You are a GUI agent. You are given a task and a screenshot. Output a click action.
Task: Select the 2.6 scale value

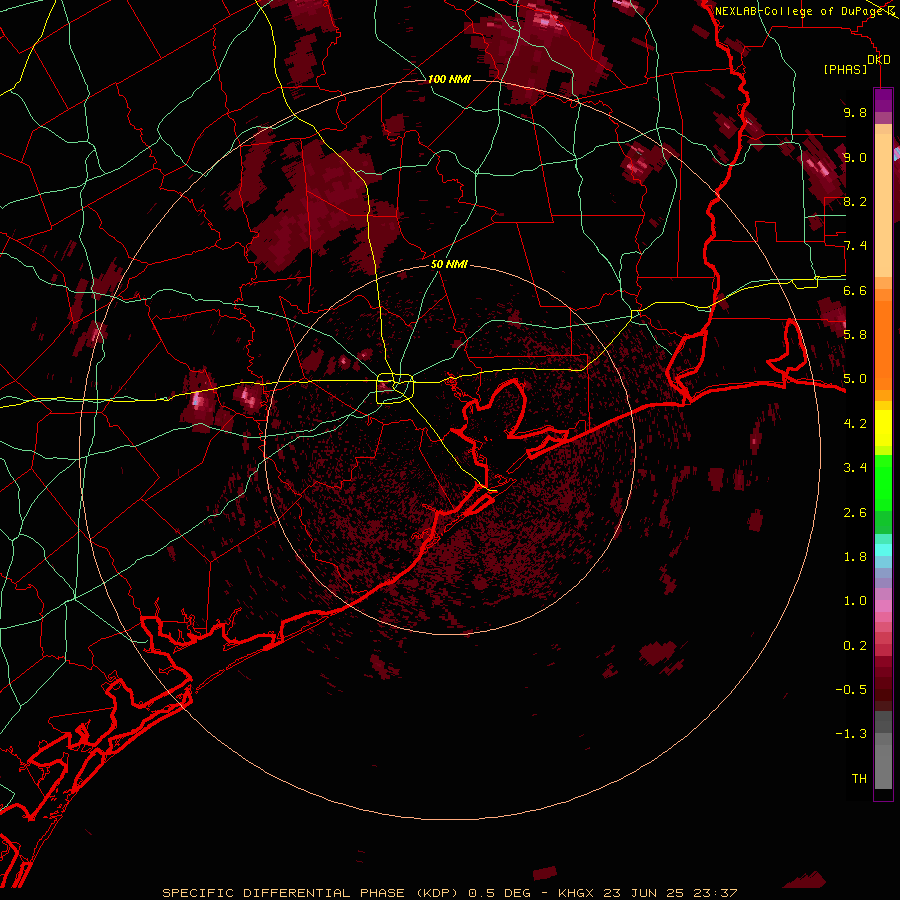tap(855, 513)
